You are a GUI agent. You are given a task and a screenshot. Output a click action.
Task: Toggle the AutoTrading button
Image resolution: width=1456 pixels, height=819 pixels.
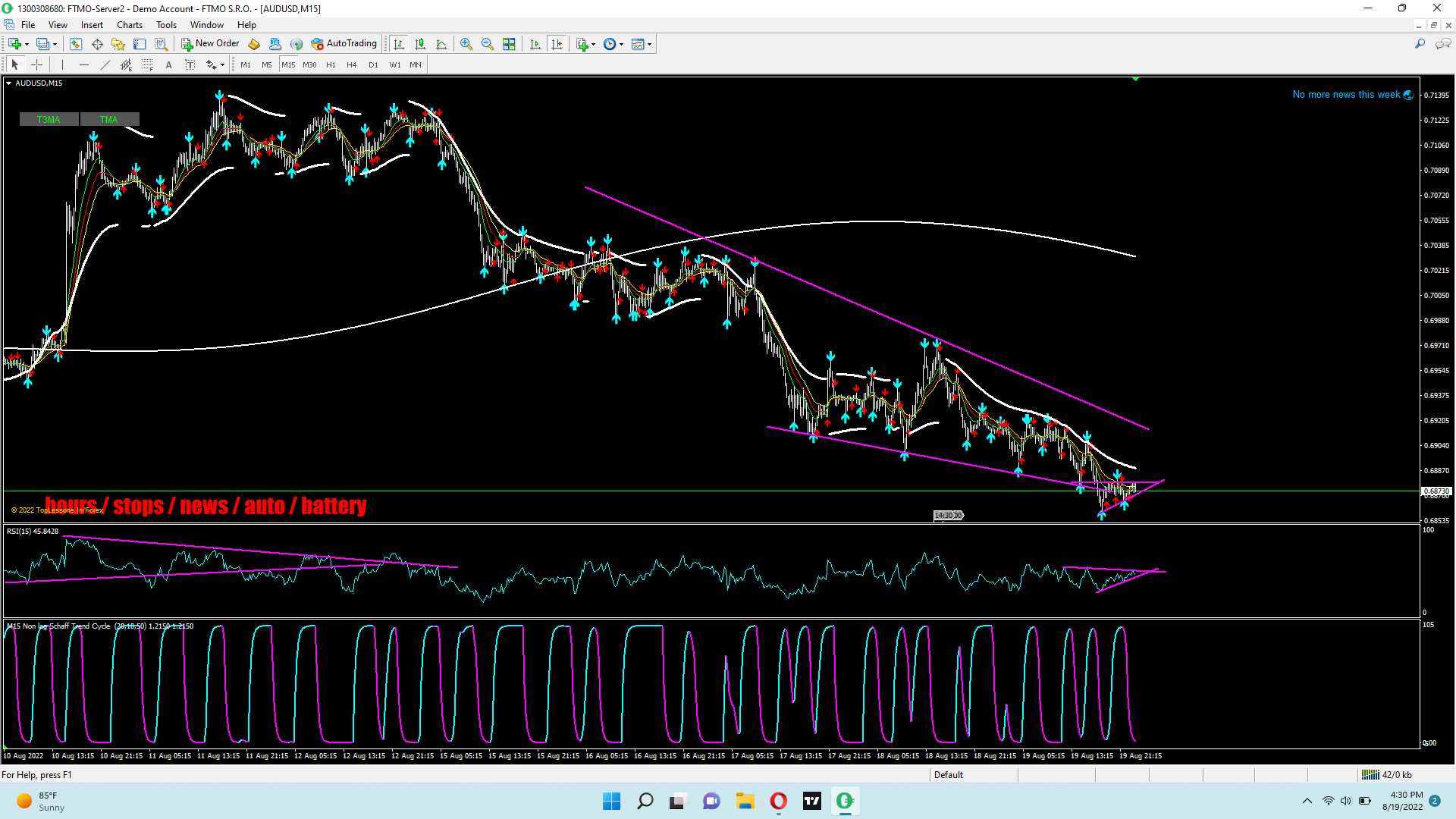(x=344, y=44)
